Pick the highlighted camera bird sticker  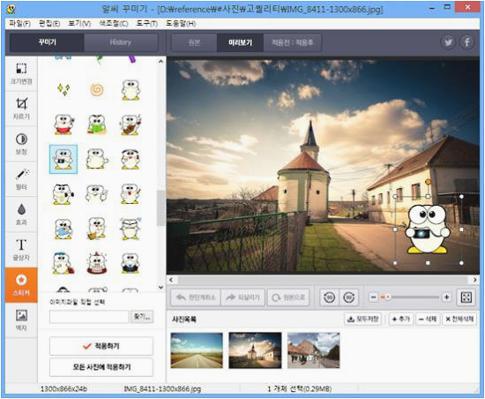click(63, 159)
